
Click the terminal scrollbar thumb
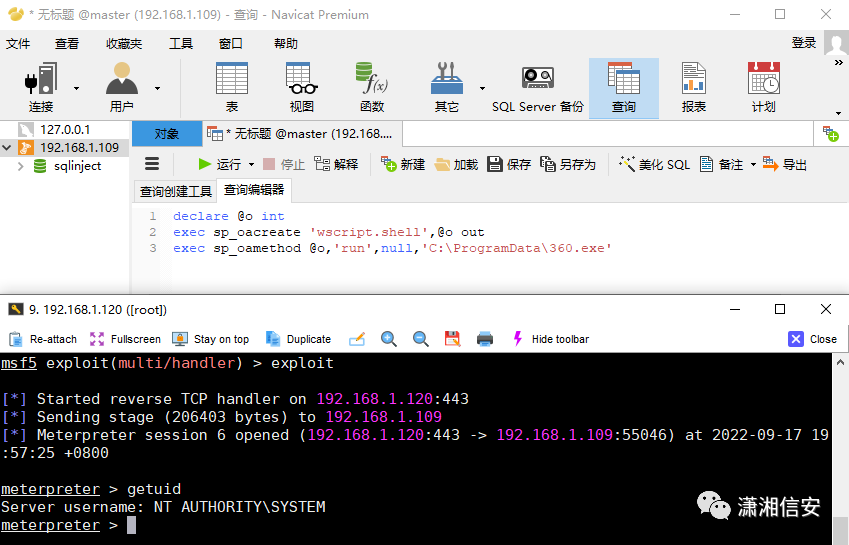(x=840, y=530)
